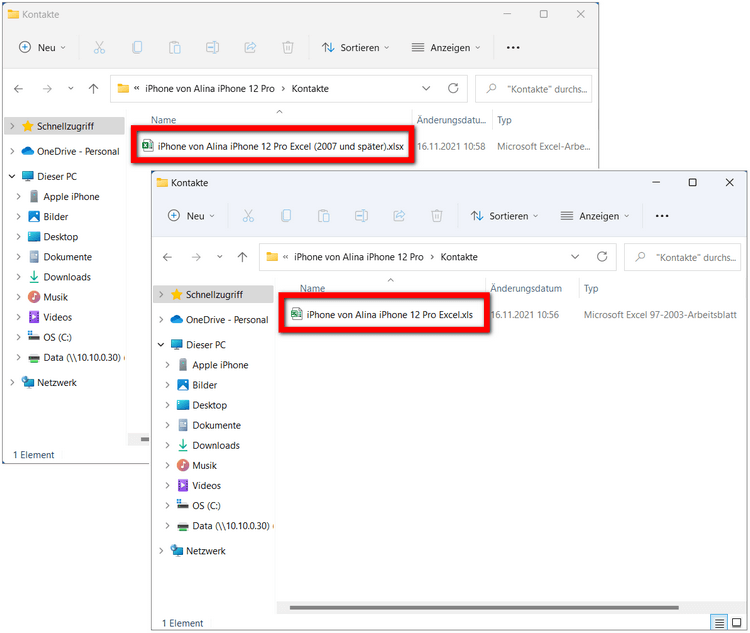Select file iPhone von Alina iPhone 12 Pro Excel.xls
This screenshot has height=633, width=750.
(x=389, y=314)
